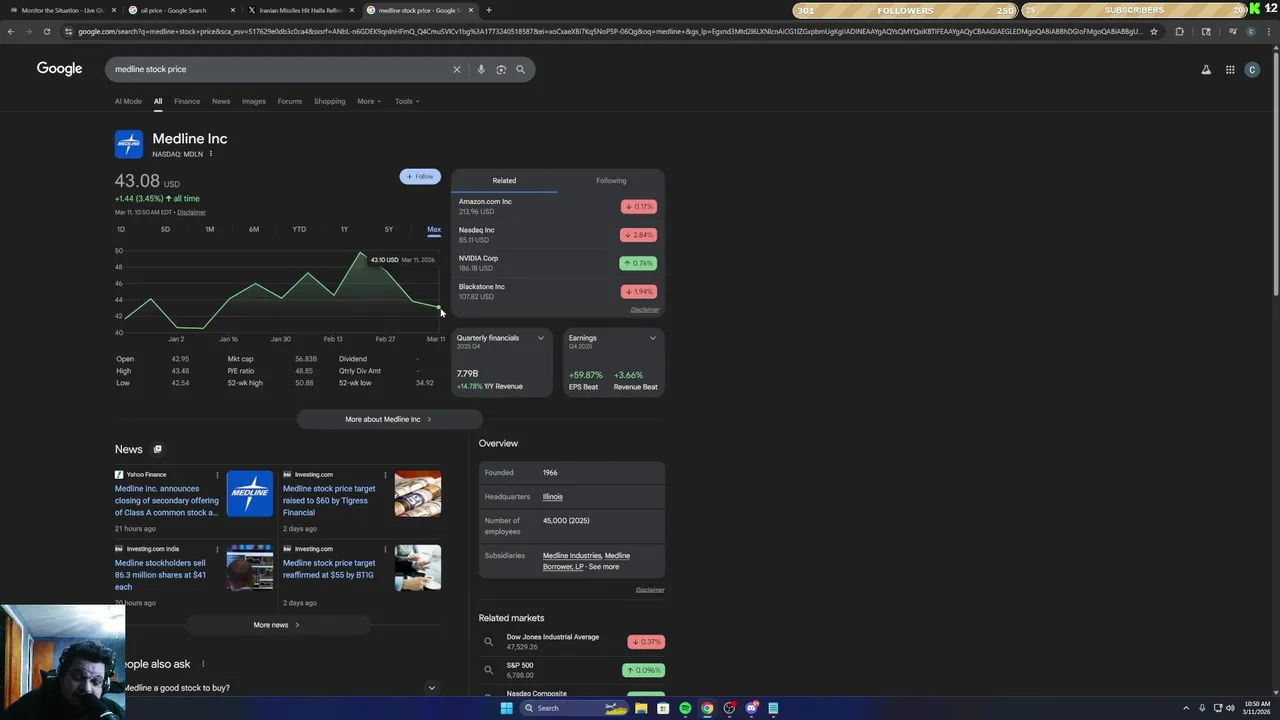1280x720 pixels.
Task: Select the 5D chart range
Action: coord(165,229)
